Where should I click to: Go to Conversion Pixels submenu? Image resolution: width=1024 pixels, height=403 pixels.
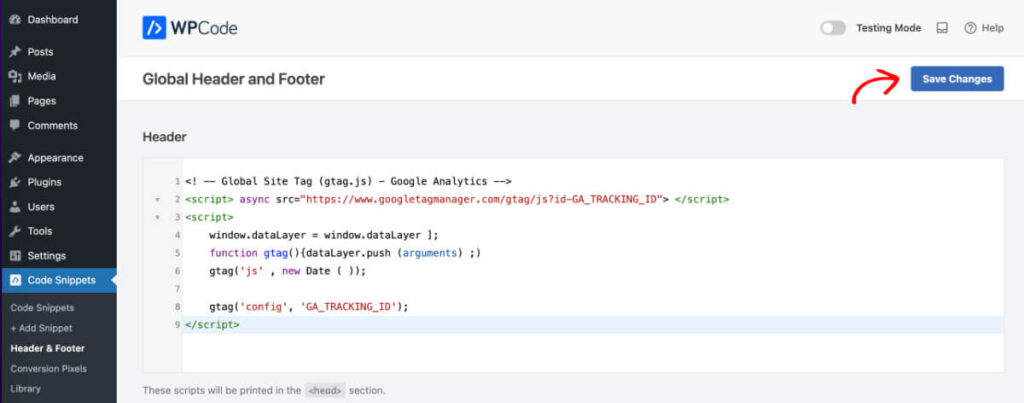pyautogui.click(x=48, y=368)
